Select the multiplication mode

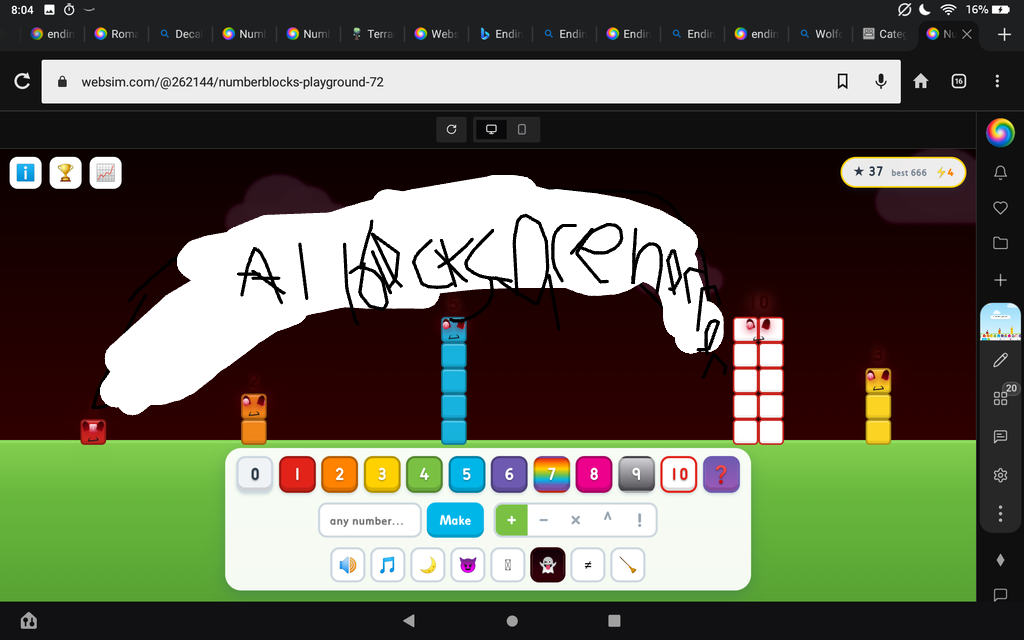[575, 520]
